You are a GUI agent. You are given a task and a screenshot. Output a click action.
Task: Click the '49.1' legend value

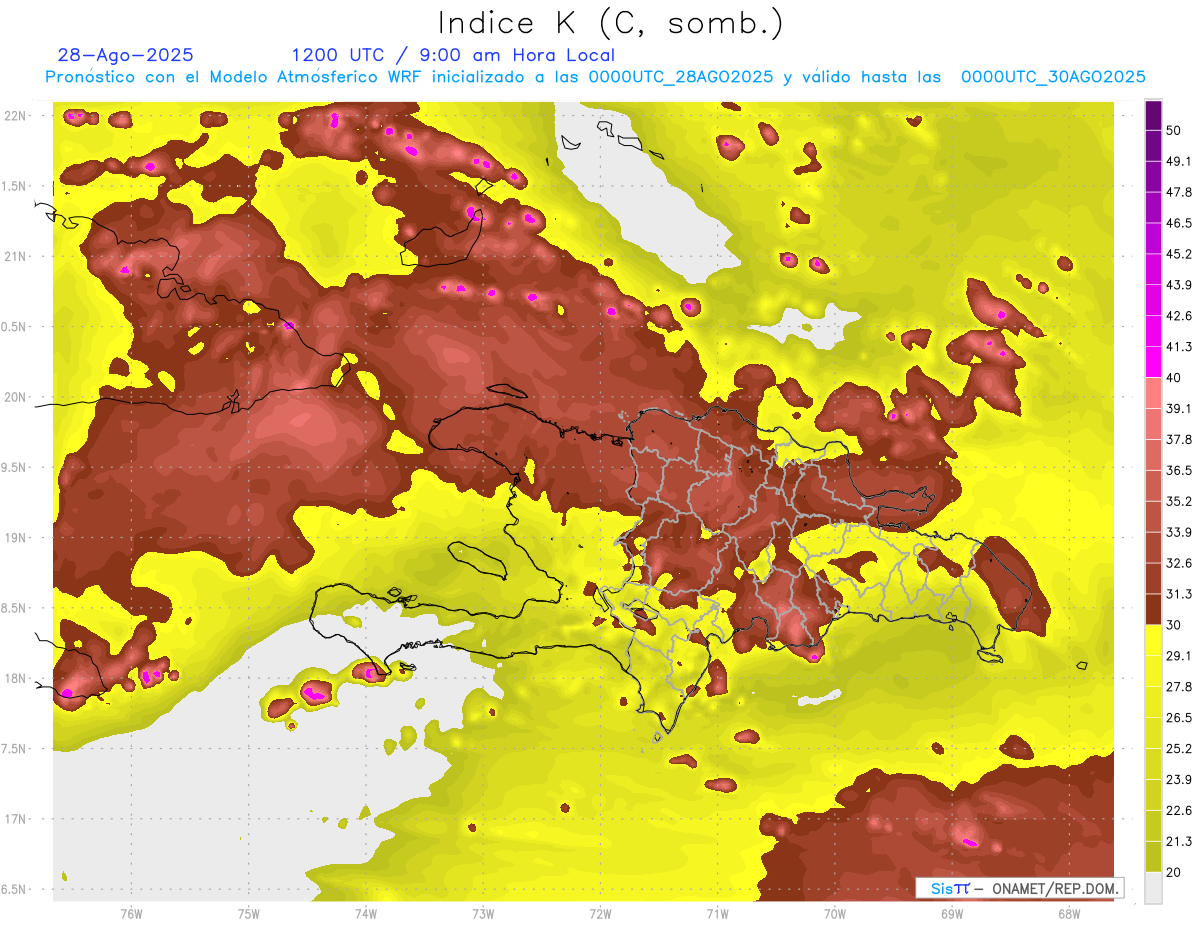point(1179,161)
